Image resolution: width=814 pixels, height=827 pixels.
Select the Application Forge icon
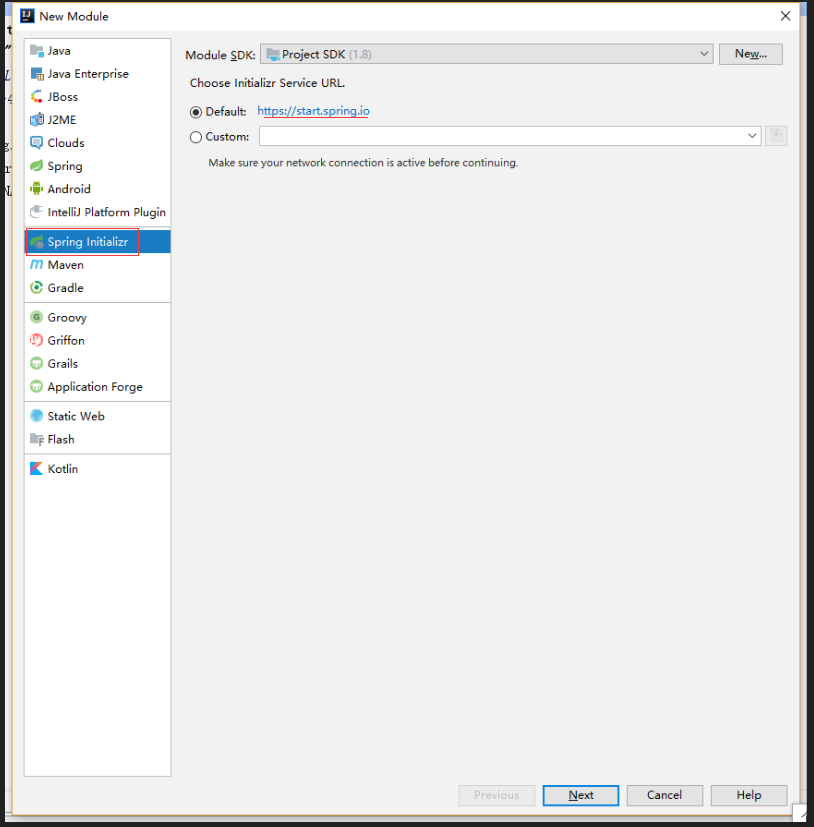click(x=36, y=387)
